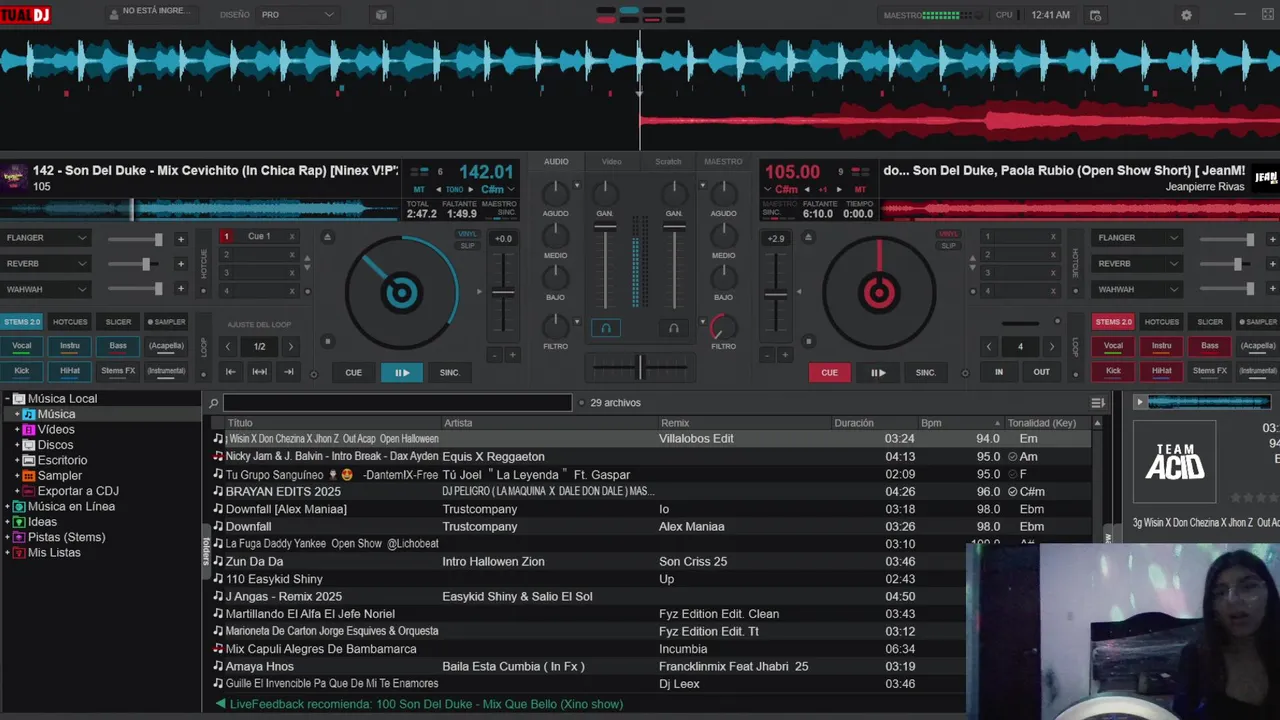Decrease loop size on the right deck
This screenshot has height=720, width=1280.
coord(989,347)
